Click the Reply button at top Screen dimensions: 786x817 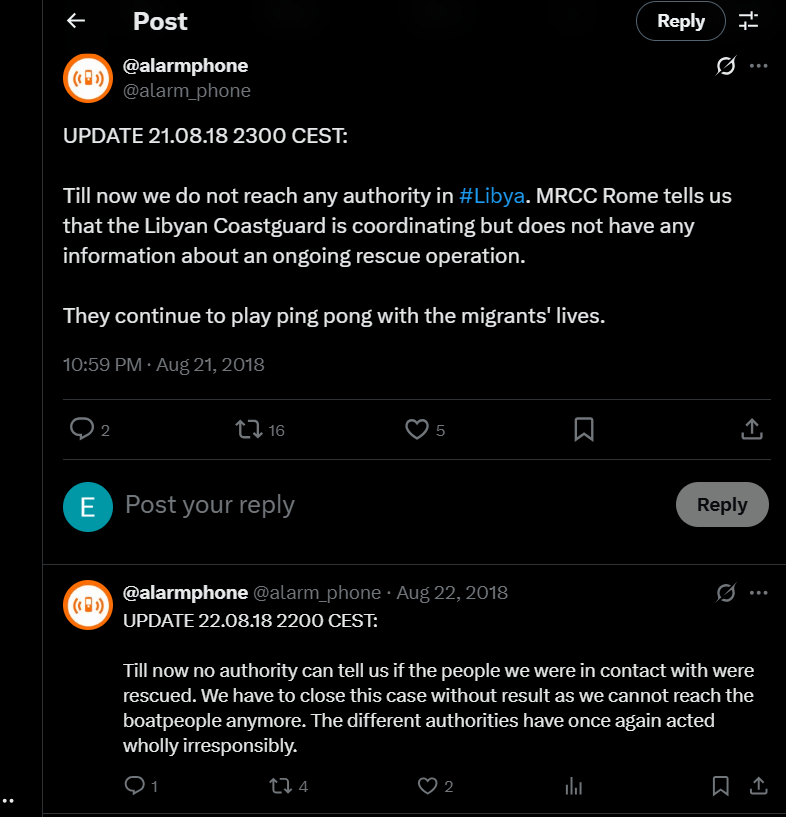coord(681,21)
